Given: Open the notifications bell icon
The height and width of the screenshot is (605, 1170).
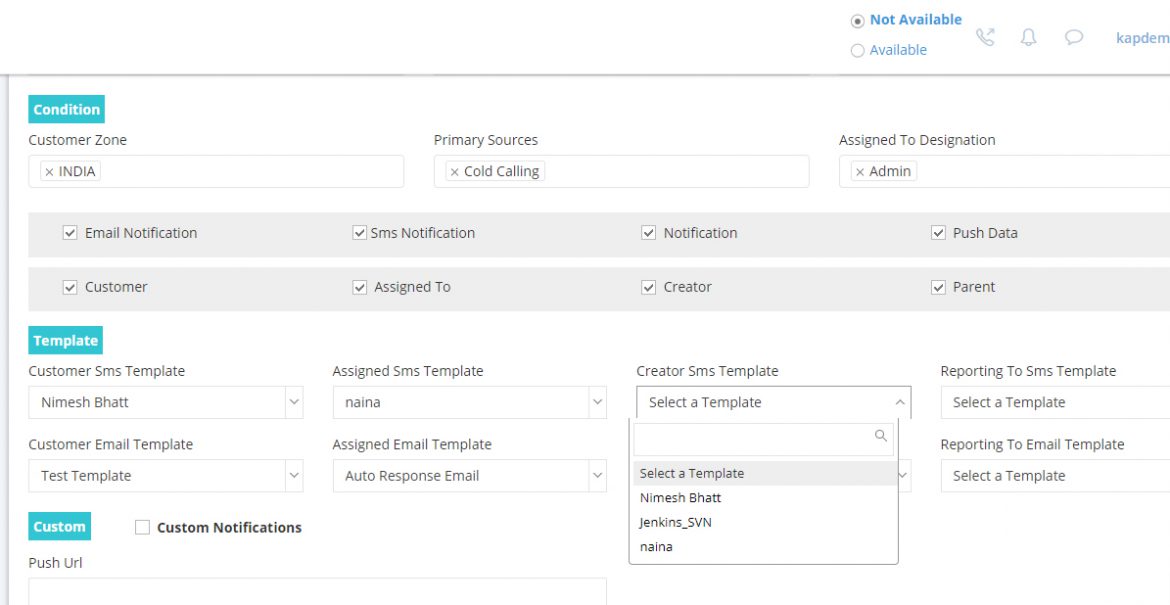Looking at the screenshot, I should pos(1028,37).
